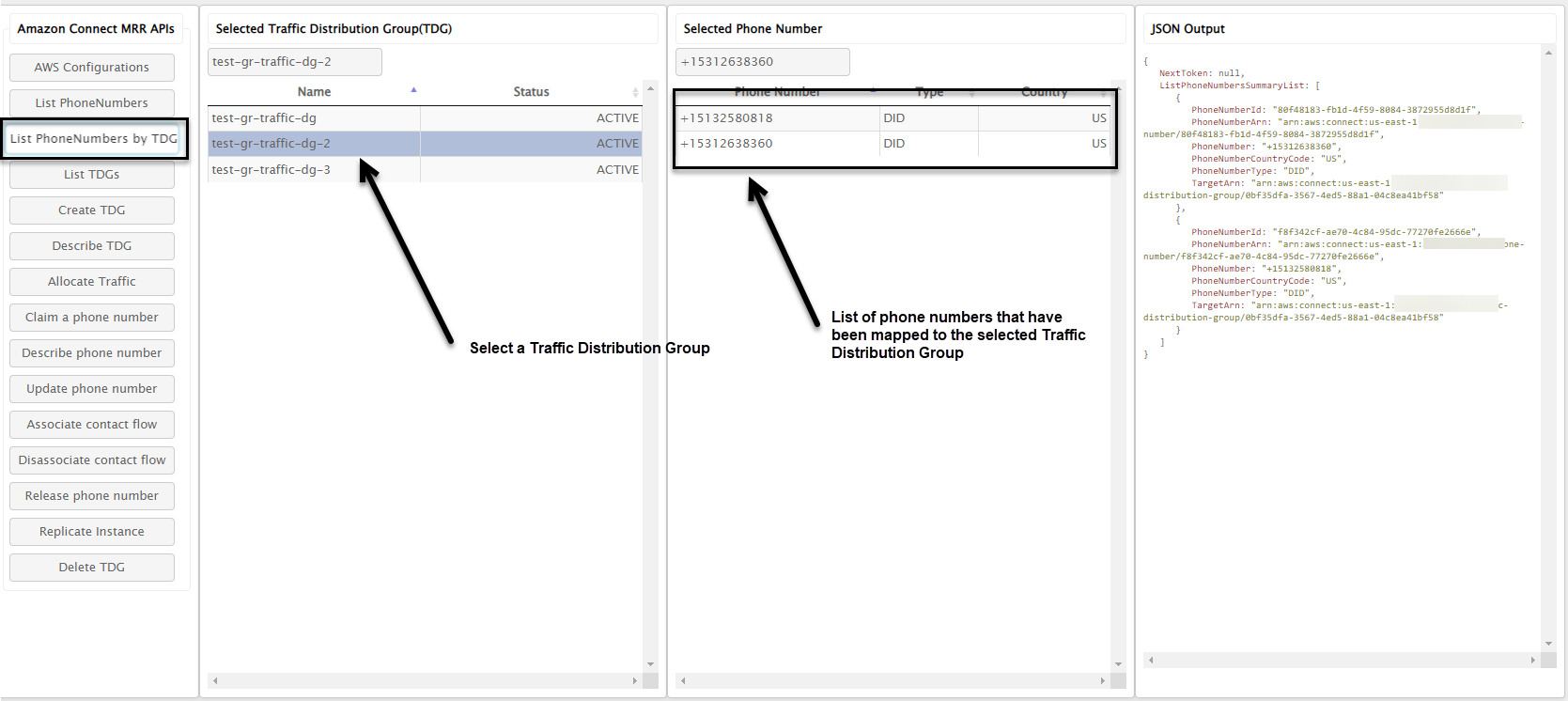
Task: Click the NextToken line in JSON Output
Action: [1202, 73]
